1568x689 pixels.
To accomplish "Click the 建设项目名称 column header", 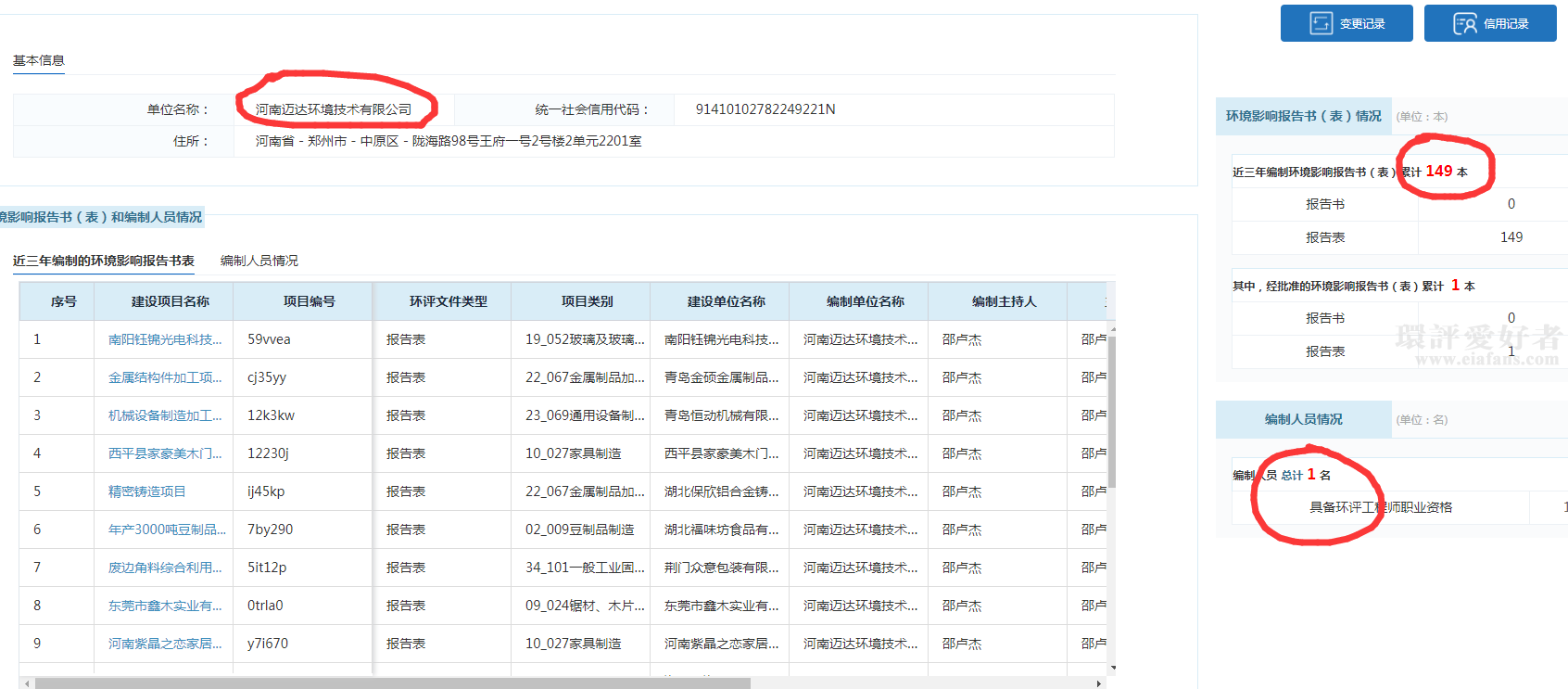I will [x=170, y=301].
